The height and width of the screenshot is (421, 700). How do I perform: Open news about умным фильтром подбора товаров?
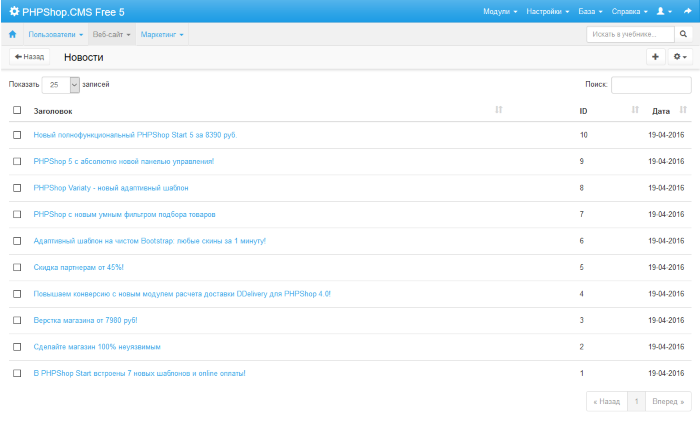(125, 214)
